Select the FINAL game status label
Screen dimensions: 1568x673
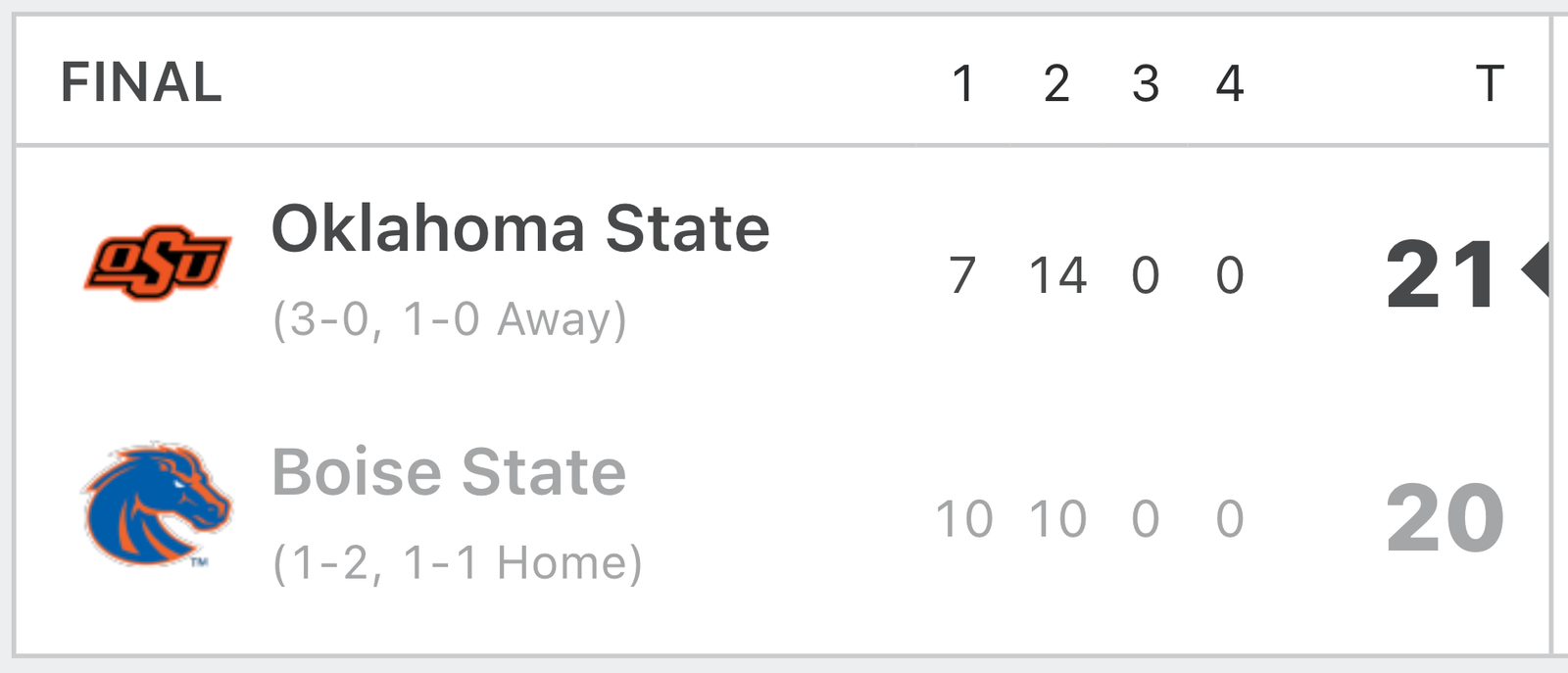141,82
